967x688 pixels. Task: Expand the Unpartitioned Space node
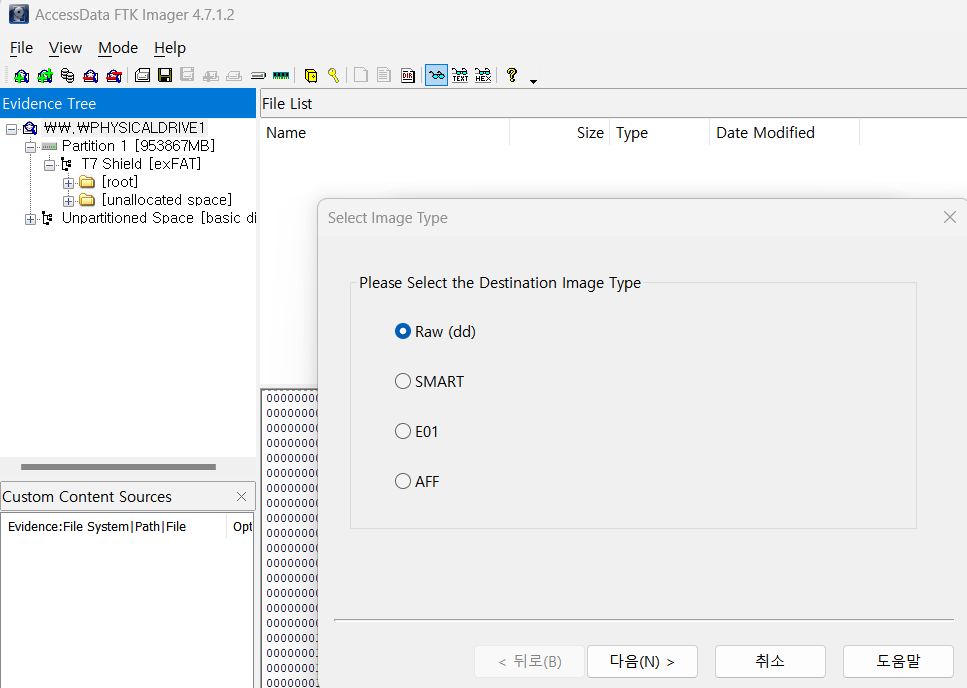pos(30,219)
